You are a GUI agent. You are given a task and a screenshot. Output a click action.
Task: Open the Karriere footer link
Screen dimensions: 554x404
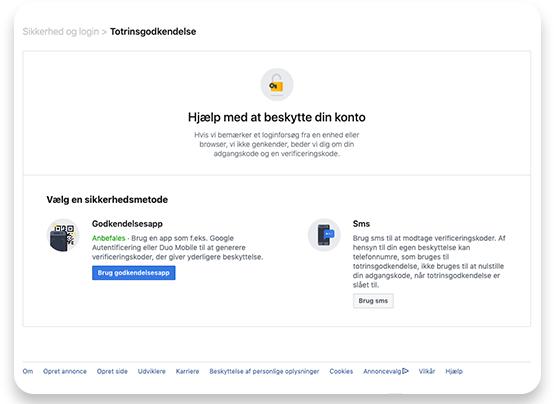(187, 371)
